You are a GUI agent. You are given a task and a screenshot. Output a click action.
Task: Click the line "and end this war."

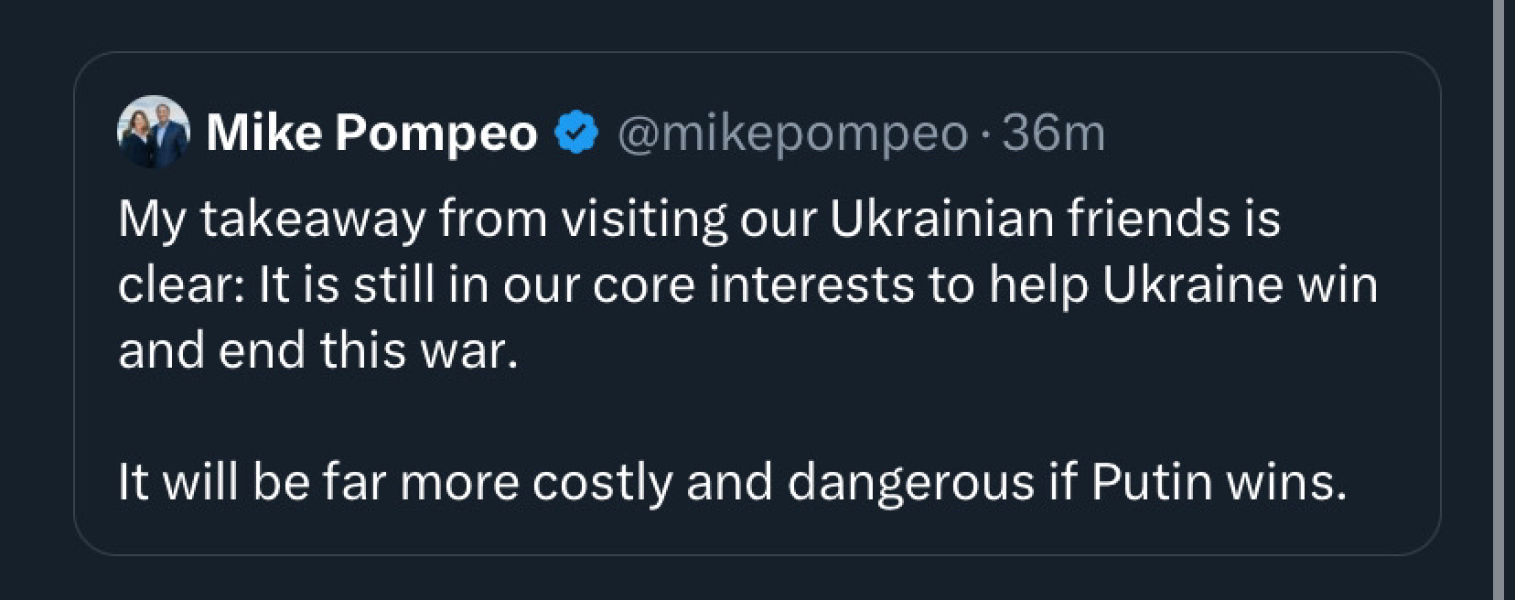coord(320,352)
